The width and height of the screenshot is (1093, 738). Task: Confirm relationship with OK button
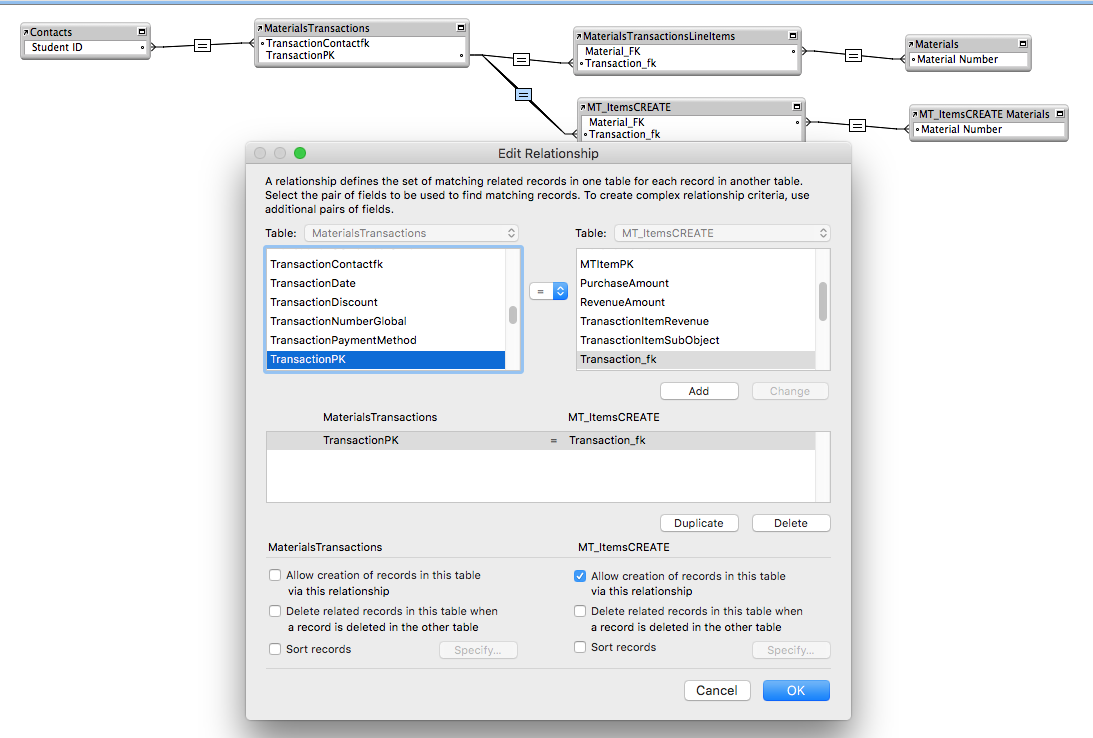pyautogui.click(x=796, y=691)
